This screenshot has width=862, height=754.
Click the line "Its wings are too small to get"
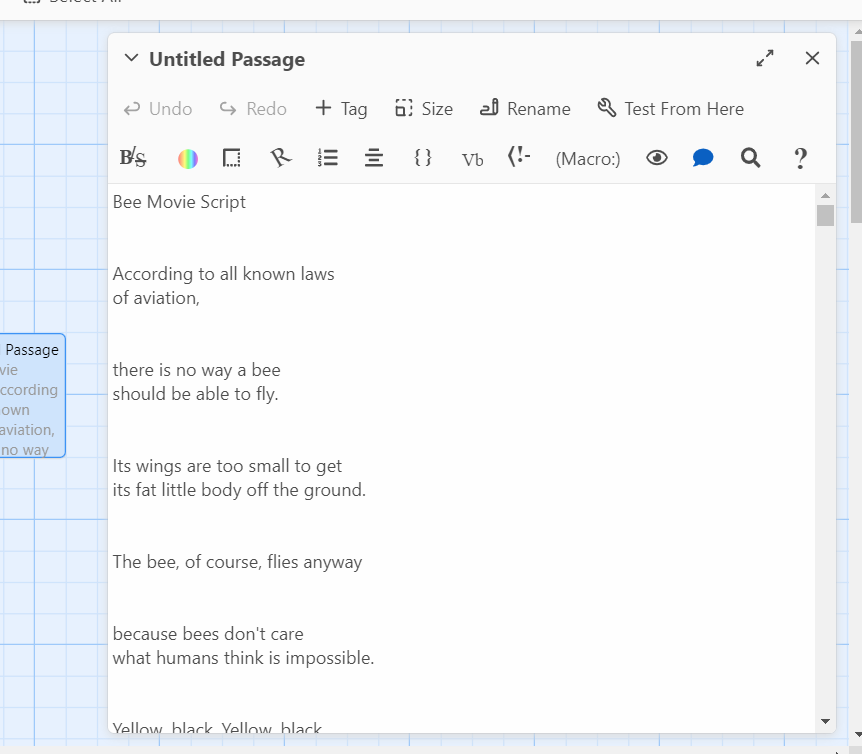tap(227, 466)
